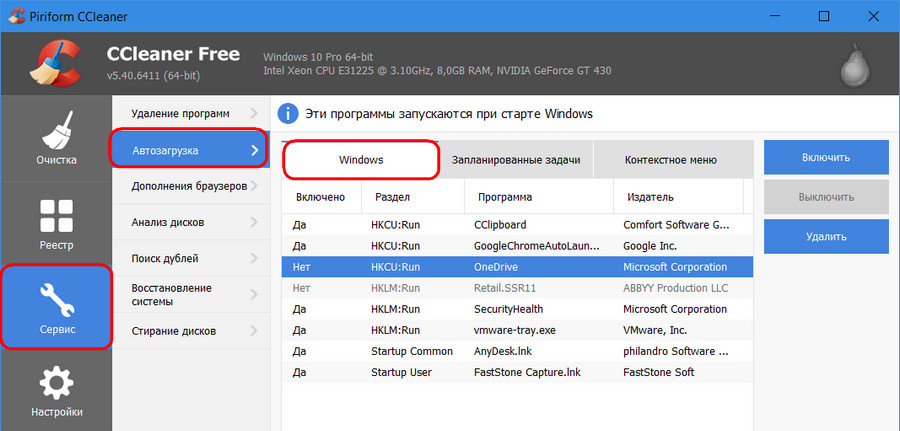The image size is (900, 431).
Task: Select the vmware-tray.exe entry
Action: tap(517, 330)
